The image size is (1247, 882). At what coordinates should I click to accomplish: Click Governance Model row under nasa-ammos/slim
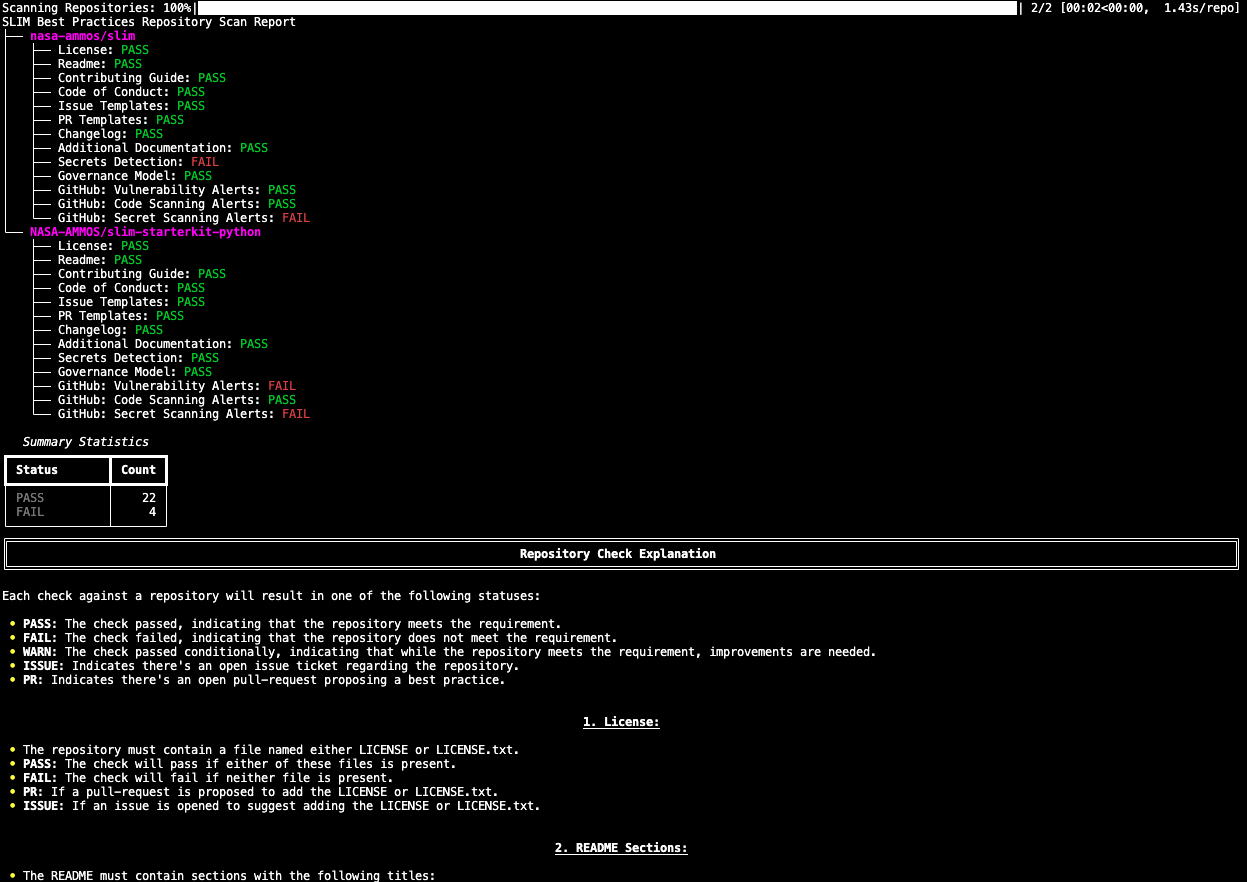click(135, 176)
